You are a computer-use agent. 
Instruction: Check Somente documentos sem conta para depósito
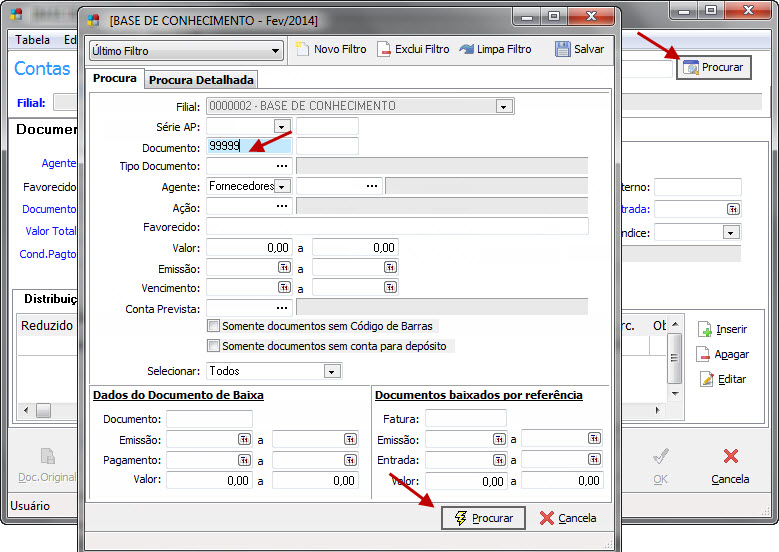[x=213, y=346]
